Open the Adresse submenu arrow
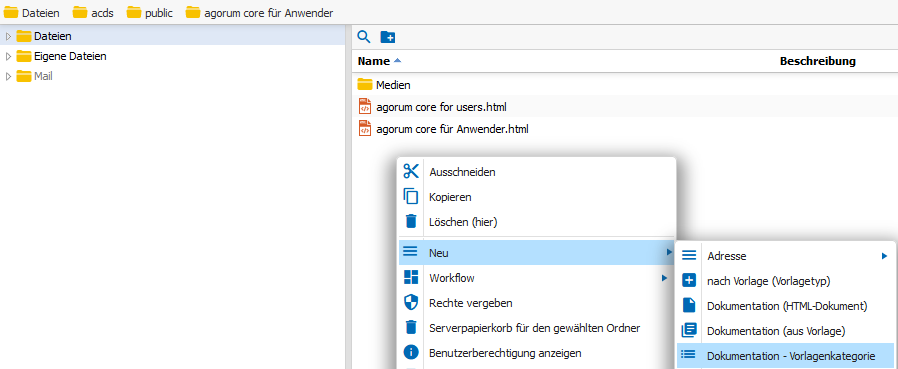The width and height of the screenshot is (898, 369). (884, 256)
